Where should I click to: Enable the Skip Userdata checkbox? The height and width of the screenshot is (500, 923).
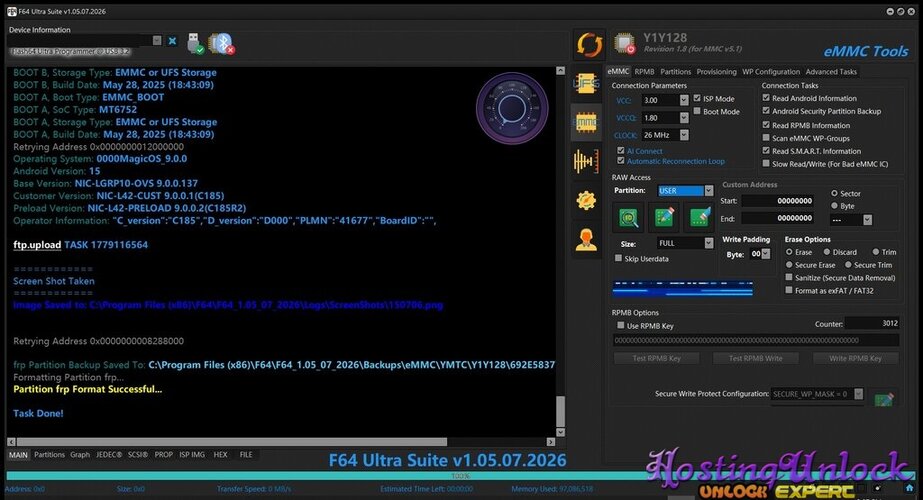[x=618, y=258]
